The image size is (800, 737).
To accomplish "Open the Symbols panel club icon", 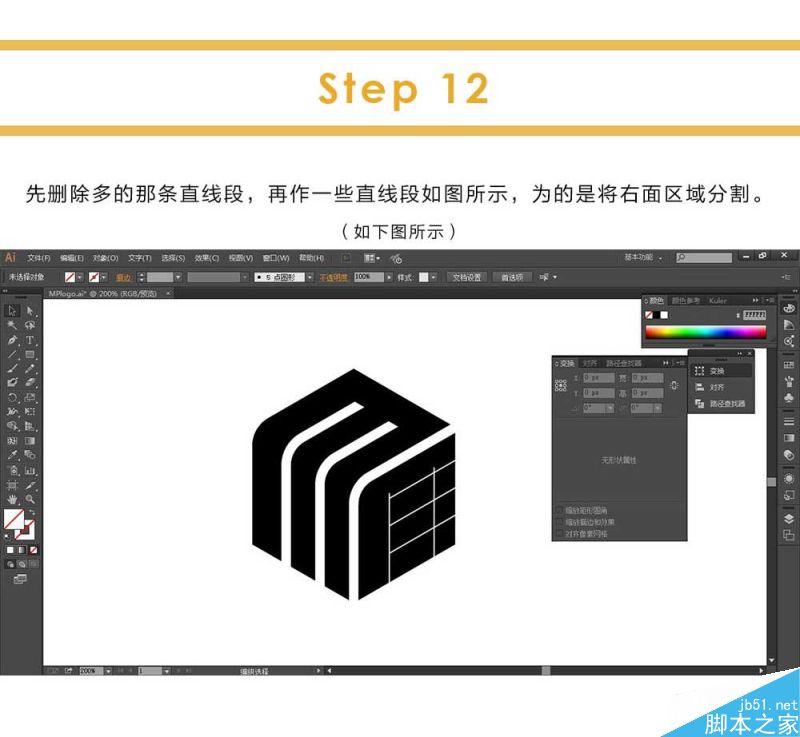I will tap(789, 398).
